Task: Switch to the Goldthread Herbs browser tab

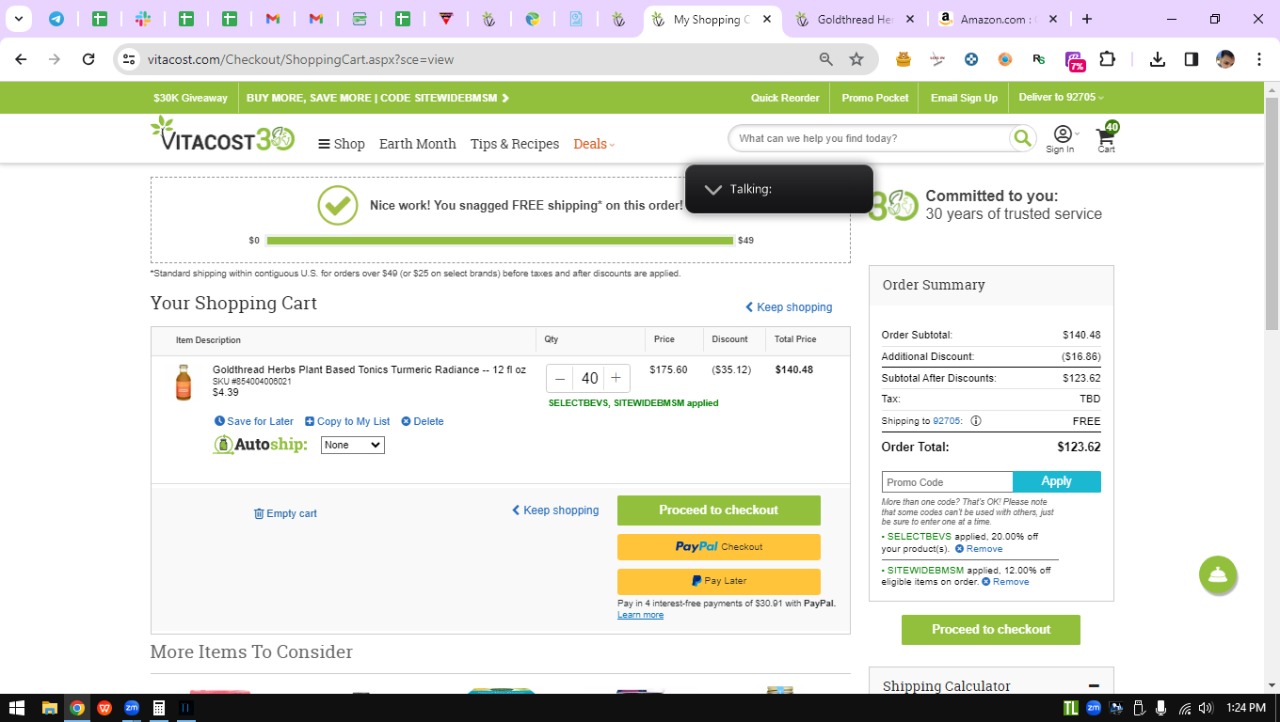Action: pos(856,19)
